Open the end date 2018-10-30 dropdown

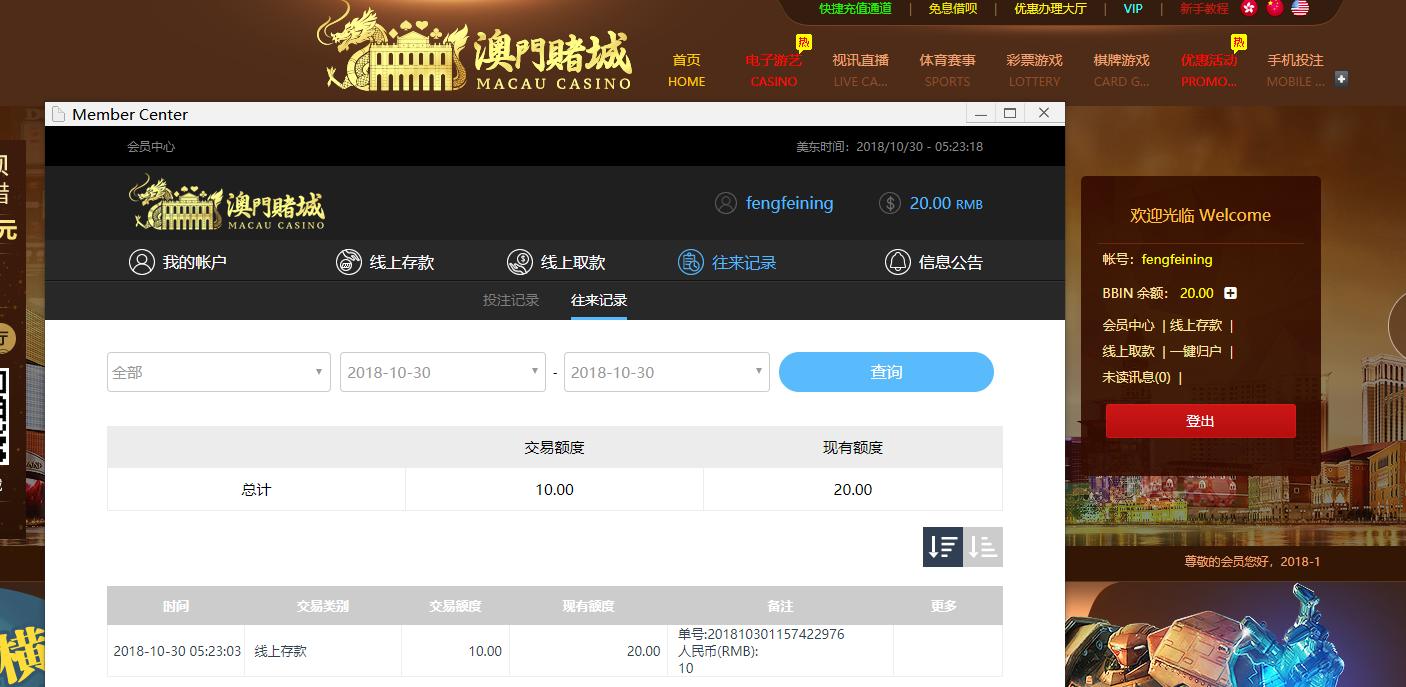pos(666,372)
